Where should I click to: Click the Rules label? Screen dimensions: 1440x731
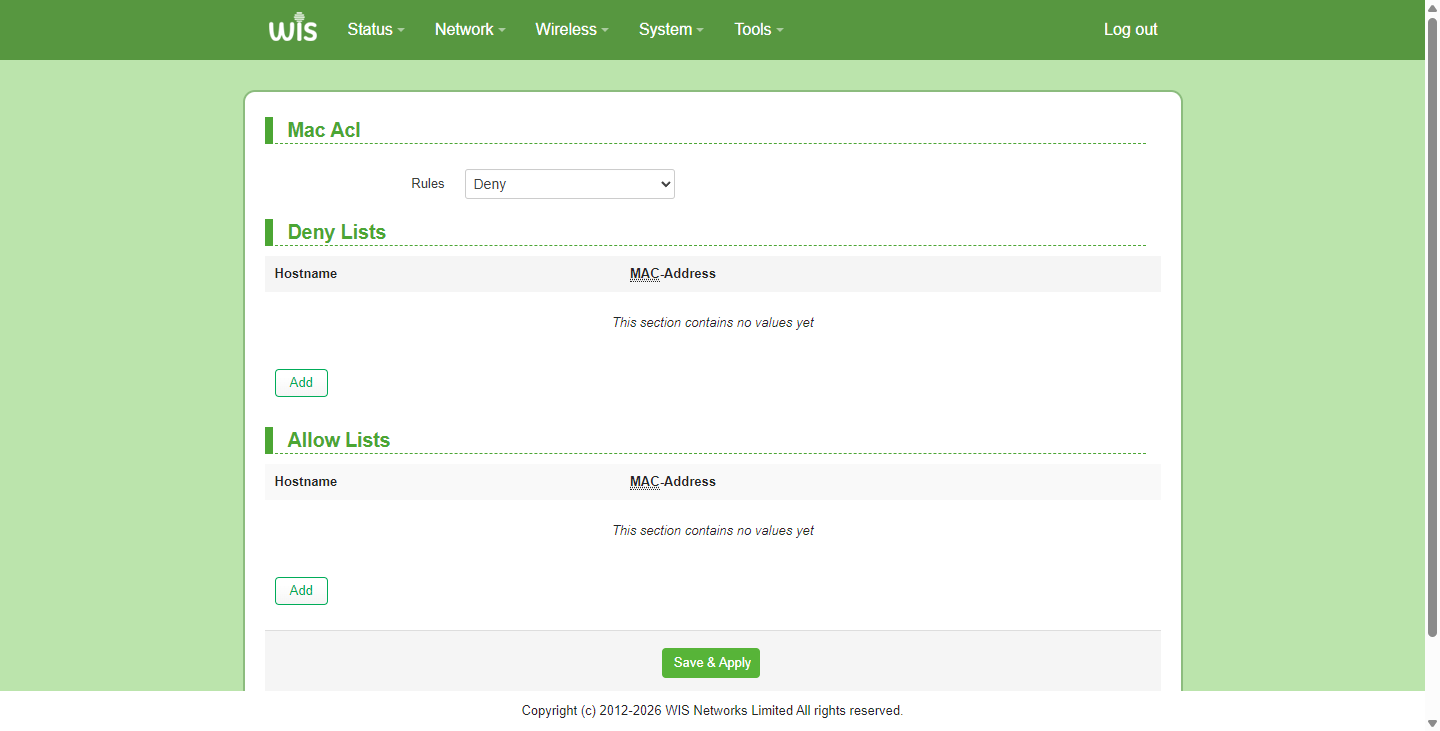pyautogui.click(x=428, y=184)
